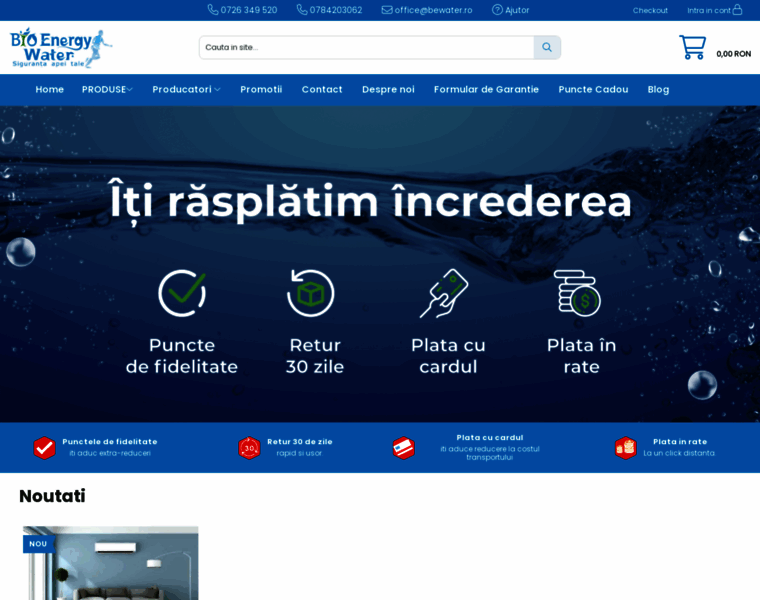Click Plata in rate benefit text

click(680, 442)
